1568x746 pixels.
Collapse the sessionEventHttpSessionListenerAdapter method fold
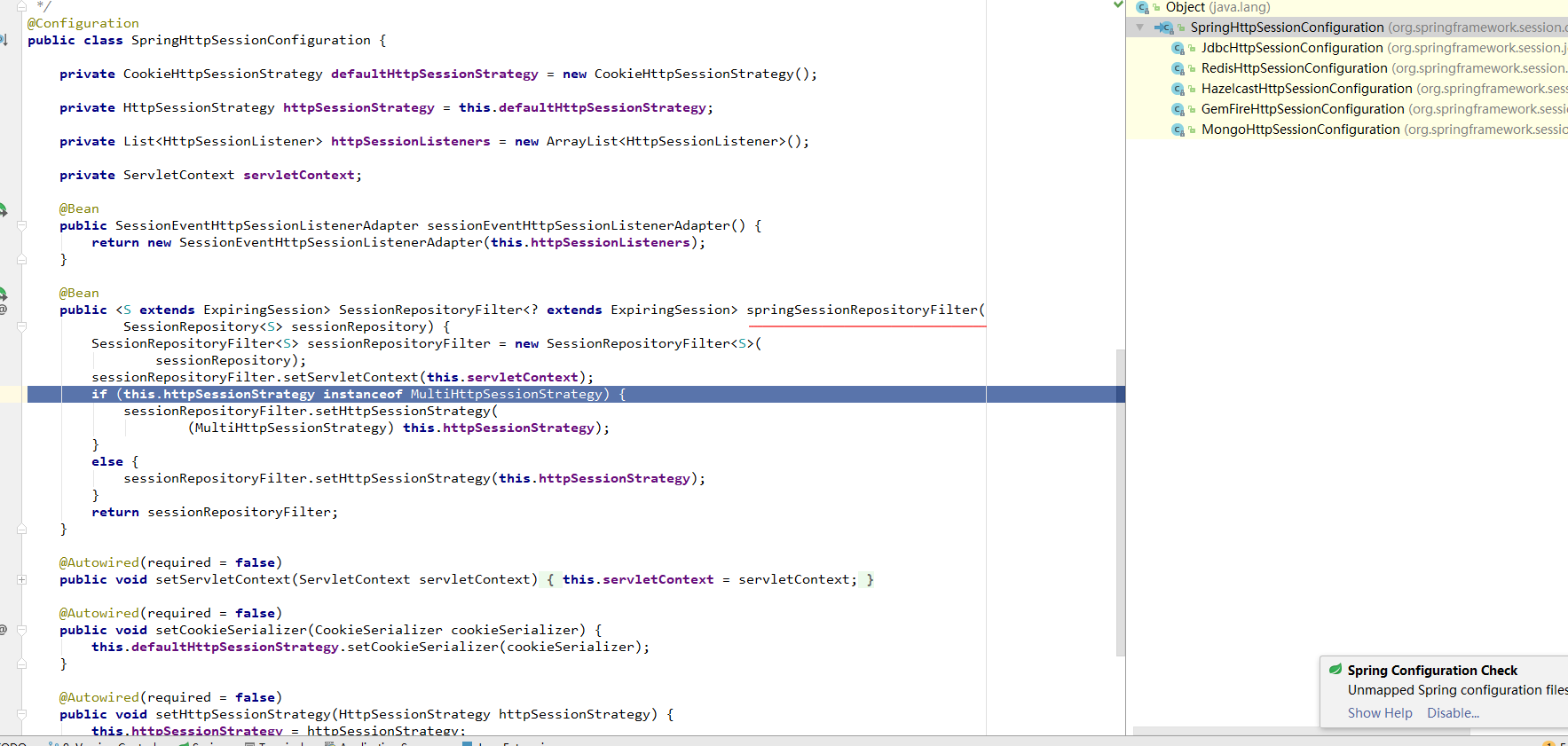click(21, 225)
